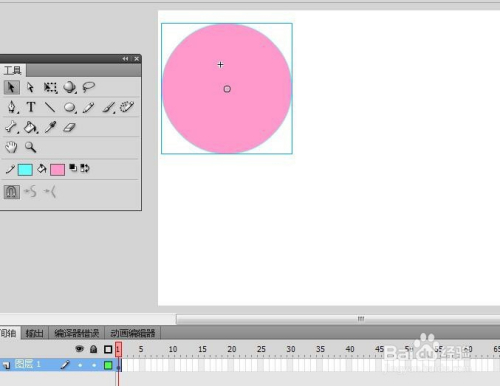Select the Subselection tool

(30, 87)
